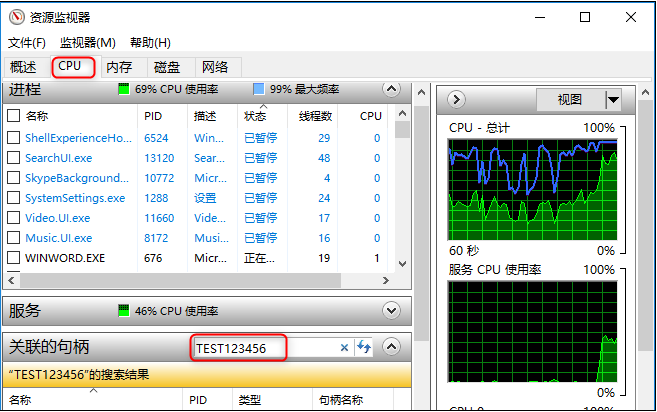Click process list horizontal scroll left arrow

pyautogui.click(x=11, y=280)
